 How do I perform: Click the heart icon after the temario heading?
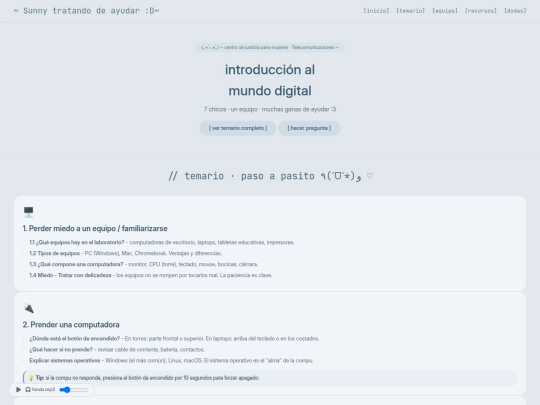[x=370, y=176]
